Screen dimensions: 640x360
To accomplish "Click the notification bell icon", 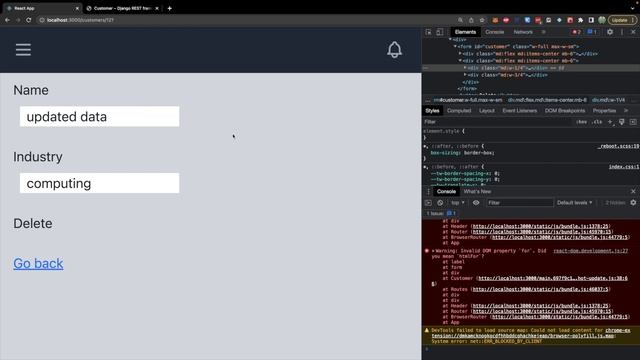I will (x=394, y=50).
